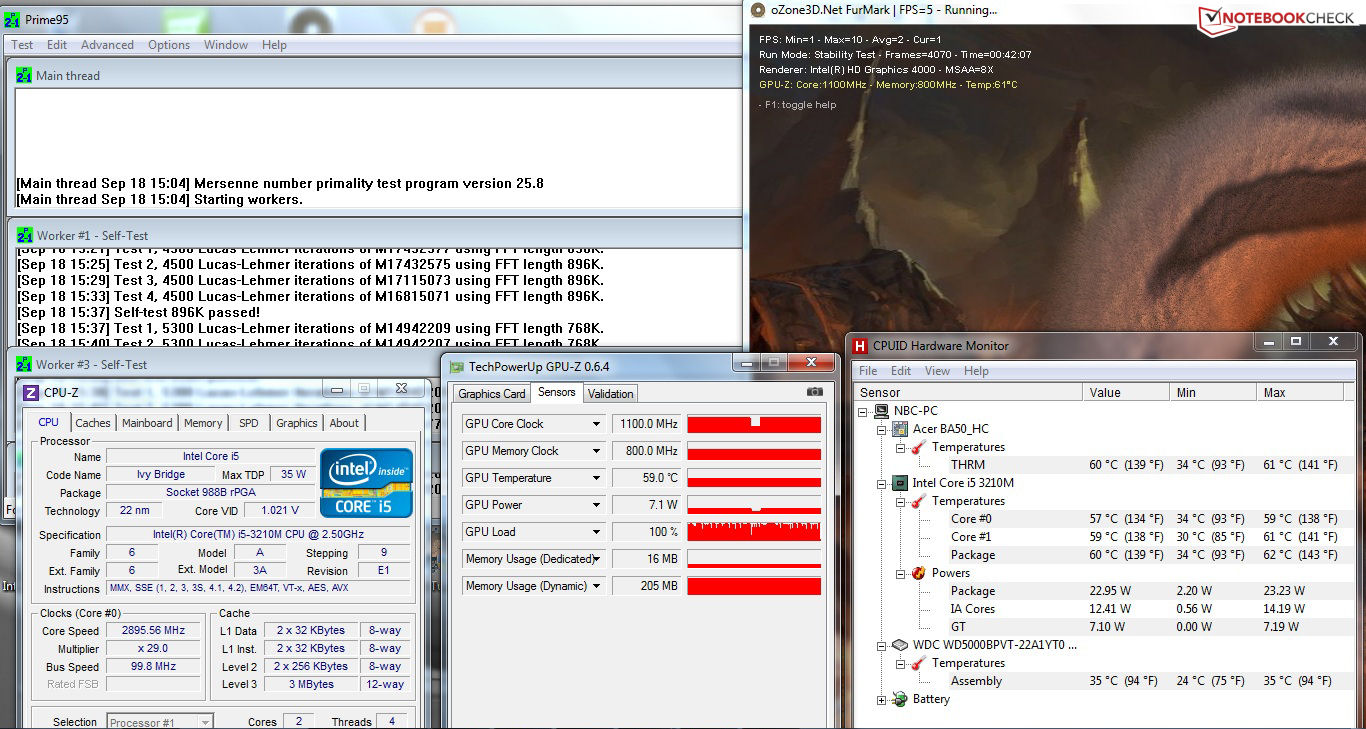Click the Intel Core i5 3210M chip icon
The width and height of the screenshot is (1366, 729).
[900, 483]
